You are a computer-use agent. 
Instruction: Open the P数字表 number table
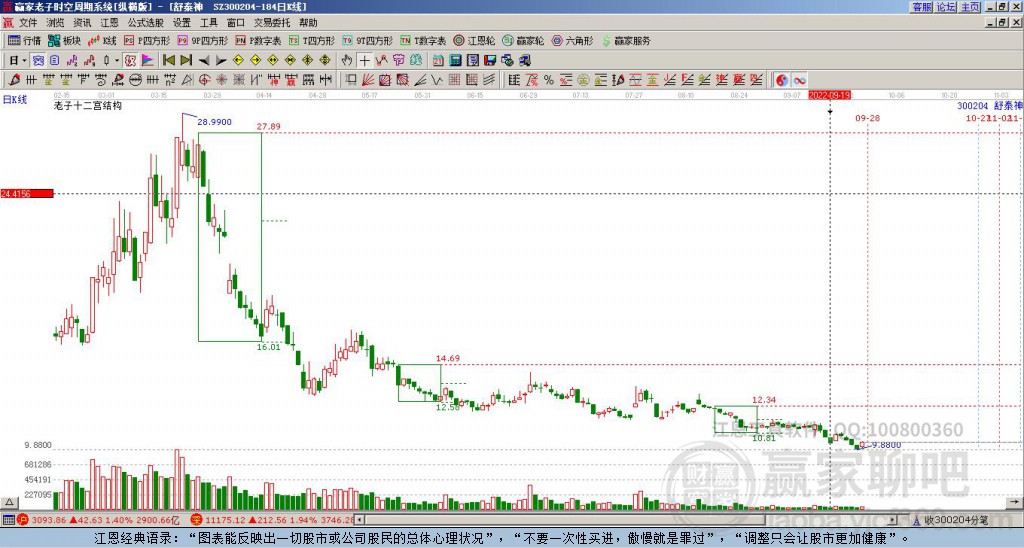[258, 40]
